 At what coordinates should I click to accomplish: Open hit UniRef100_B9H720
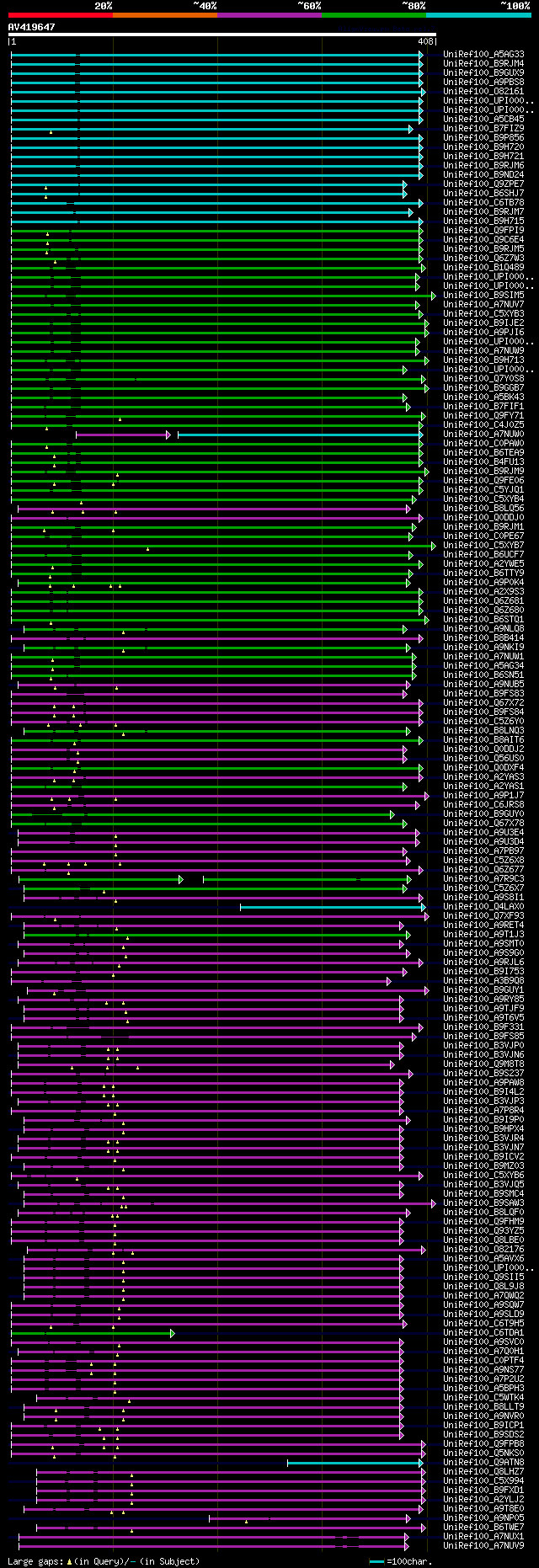tap(483, 147)
